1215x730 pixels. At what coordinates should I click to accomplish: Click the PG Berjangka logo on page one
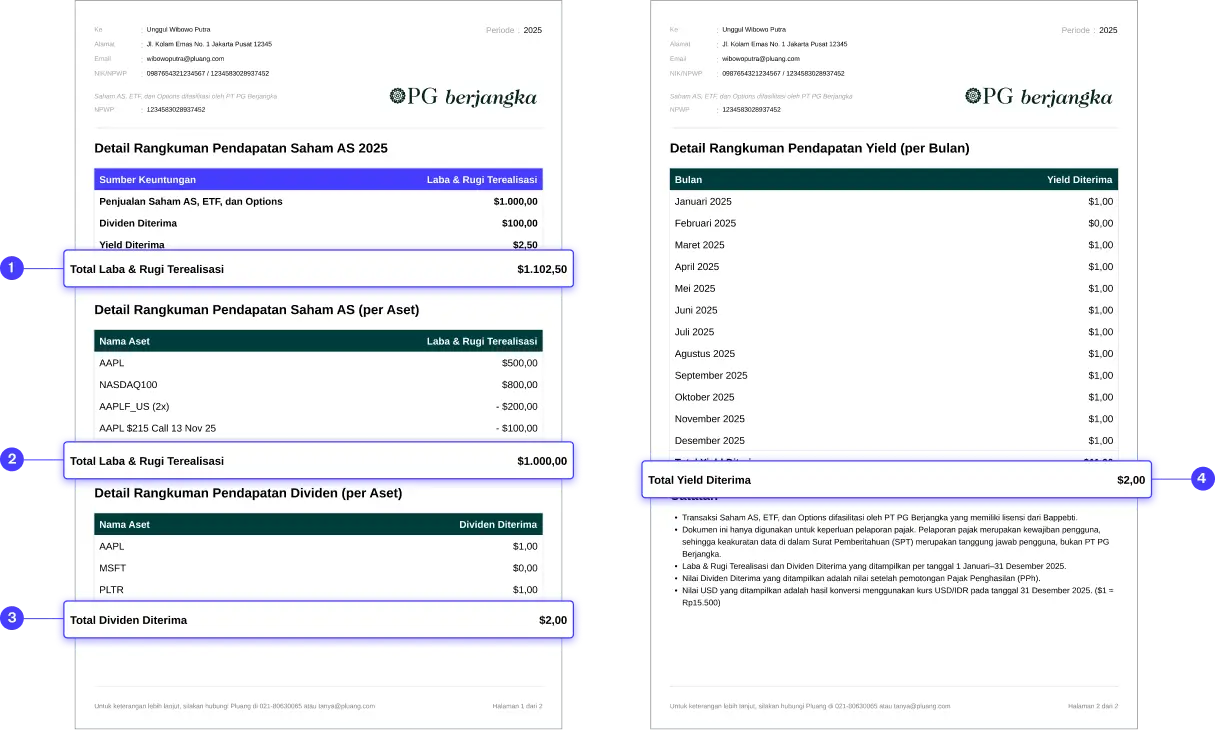463,97
